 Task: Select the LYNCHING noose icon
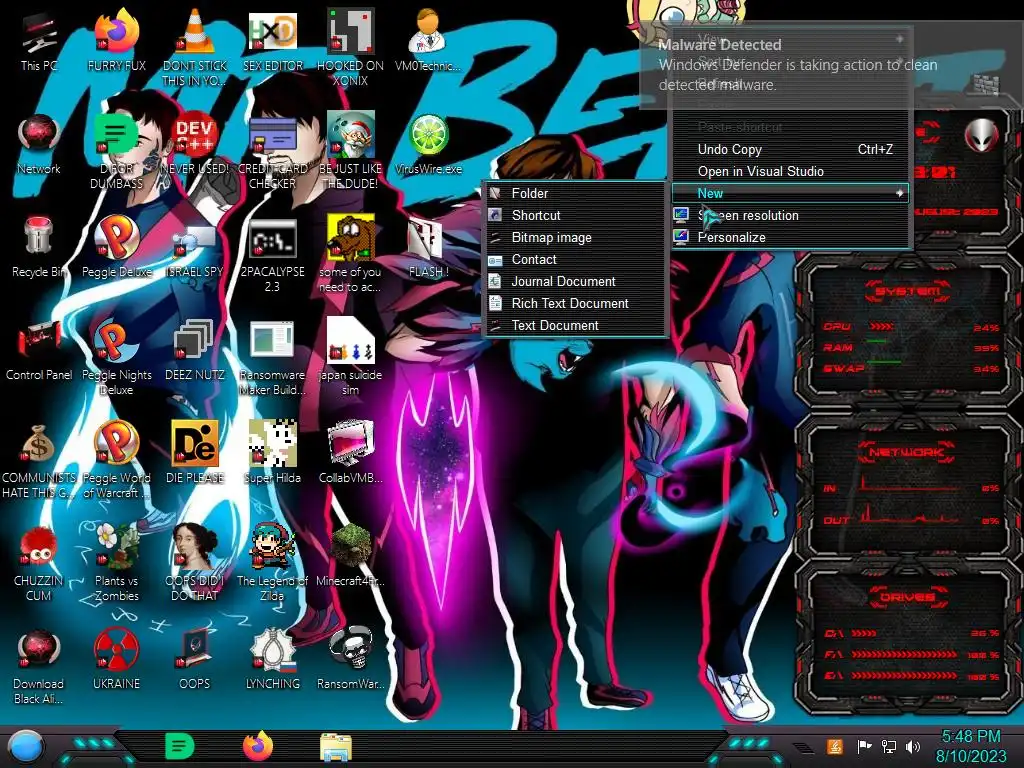coord(272,660)
